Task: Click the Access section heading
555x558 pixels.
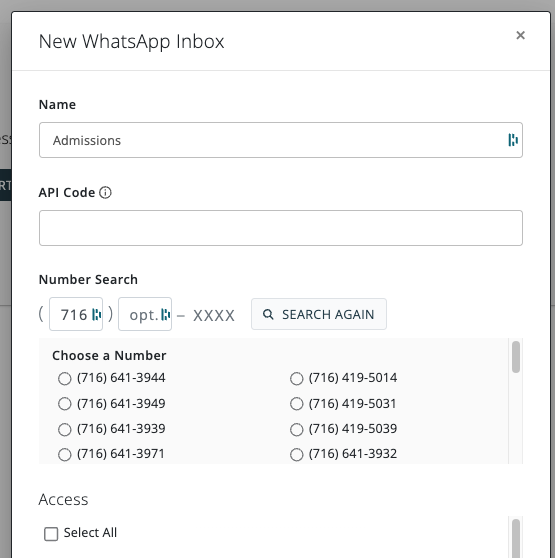Action: click(63, 499)
